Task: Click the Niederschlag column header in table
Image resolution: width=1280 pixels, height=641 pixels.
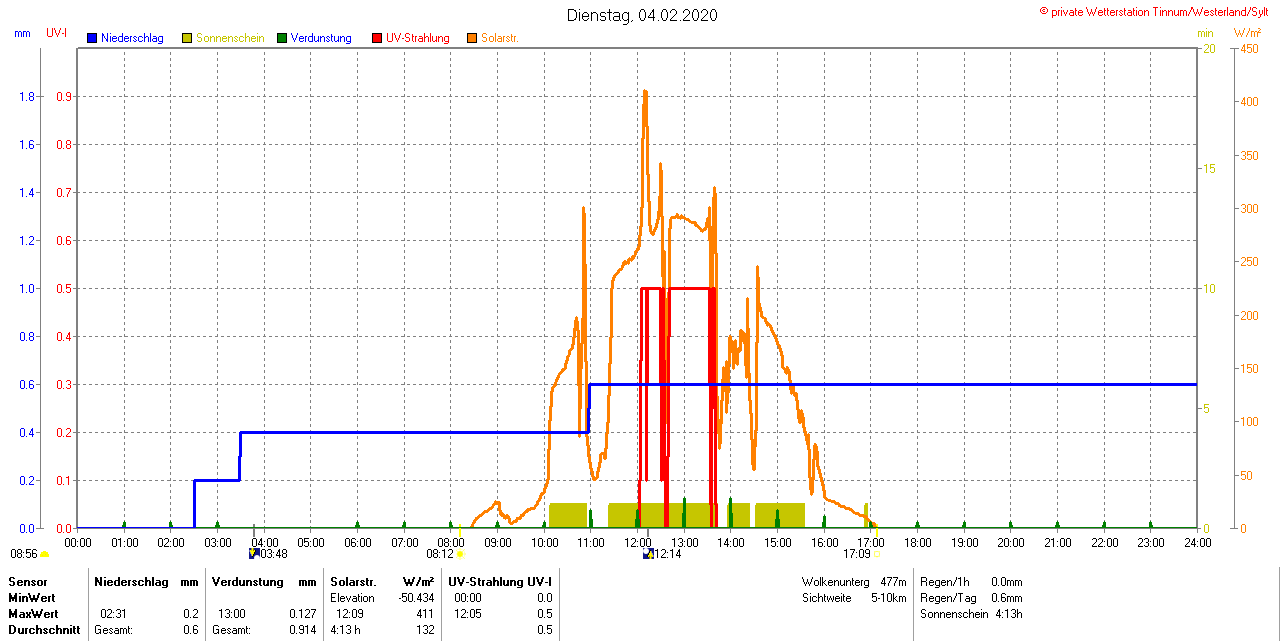Action: point(130,582)
